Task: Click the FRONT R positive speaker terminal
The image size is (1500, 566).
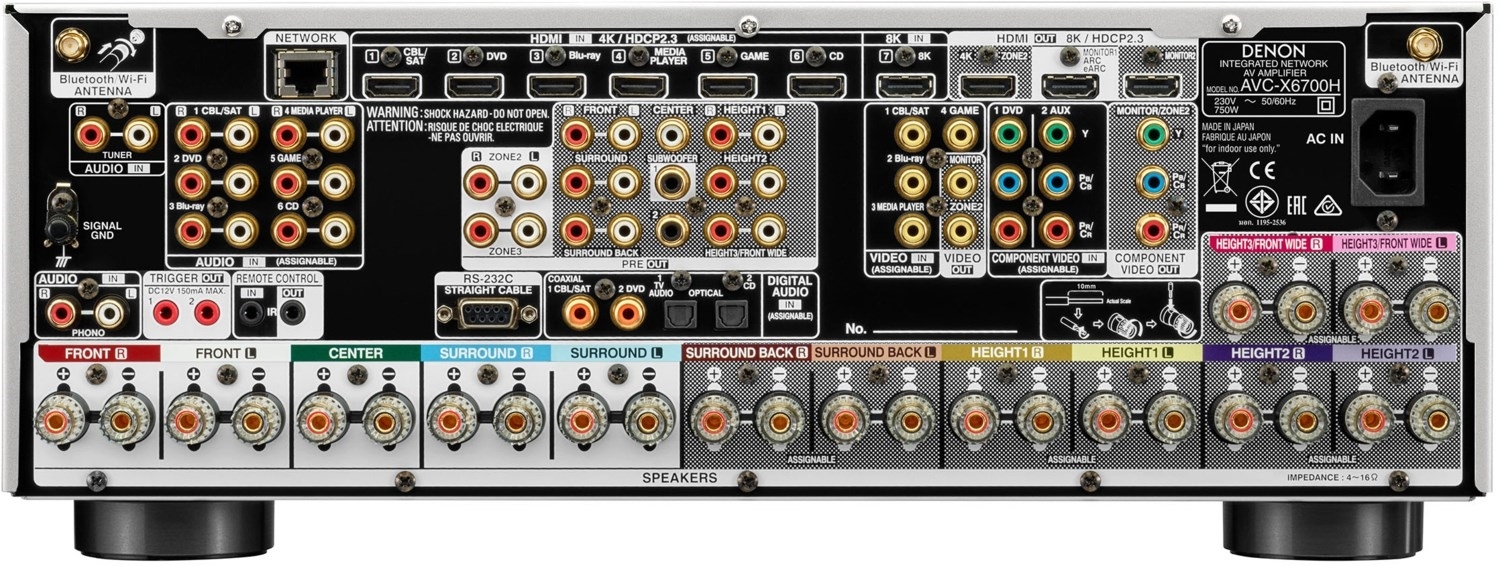Action: click(x=59, y=419)
